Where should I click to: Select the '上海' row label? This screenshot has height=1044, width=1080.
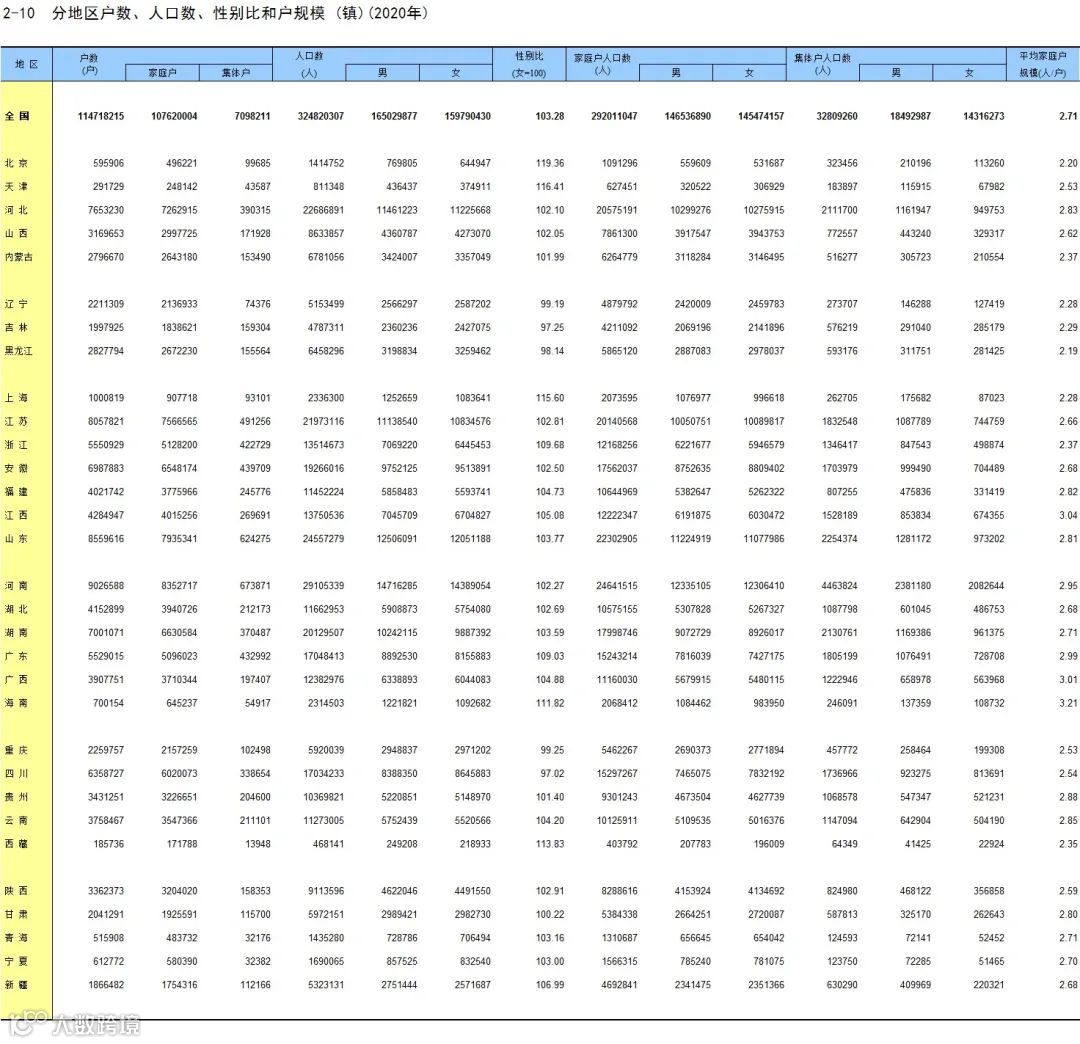(17, 397)
